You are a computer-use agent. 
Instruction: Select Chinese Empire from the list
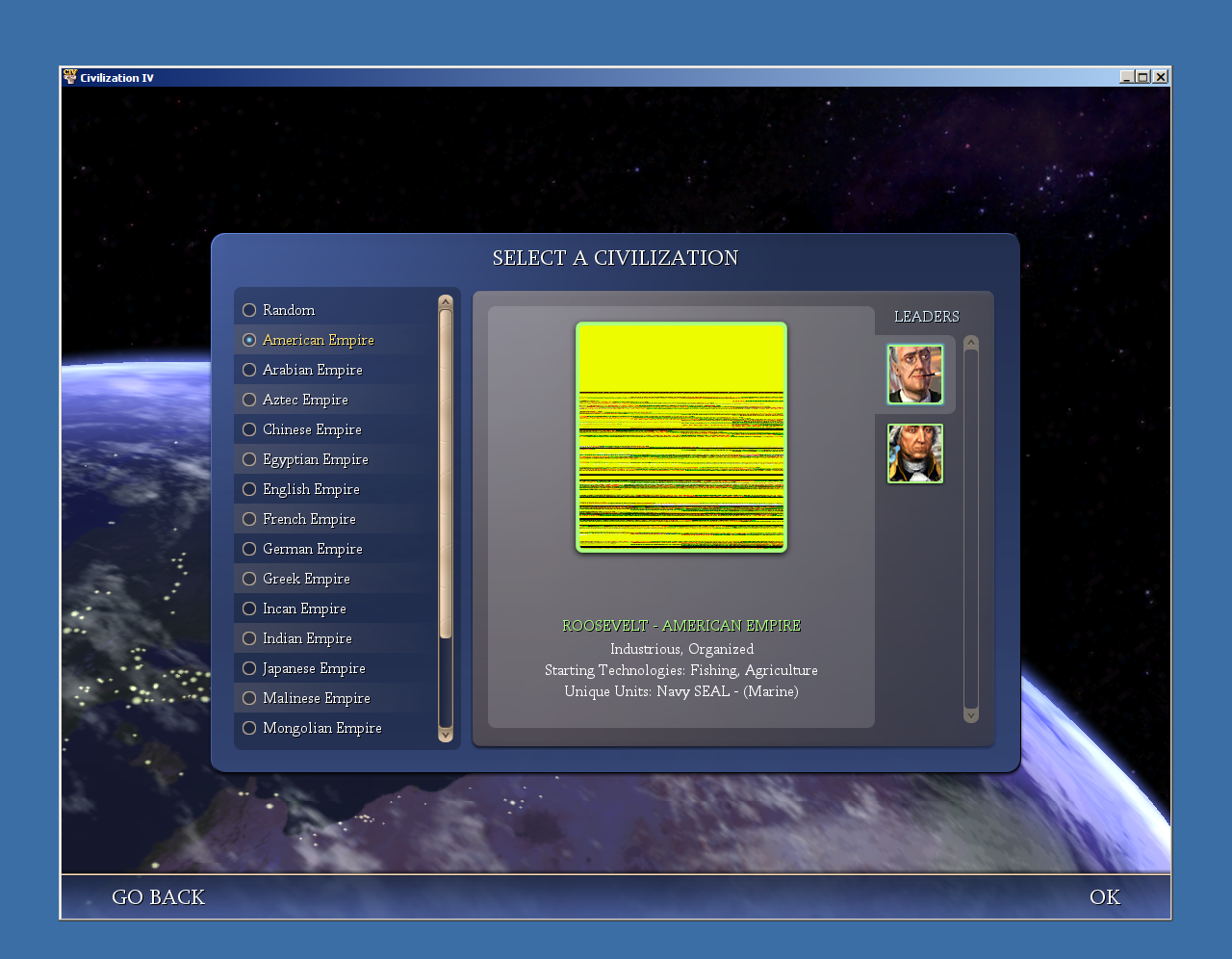tap(249, 429)
